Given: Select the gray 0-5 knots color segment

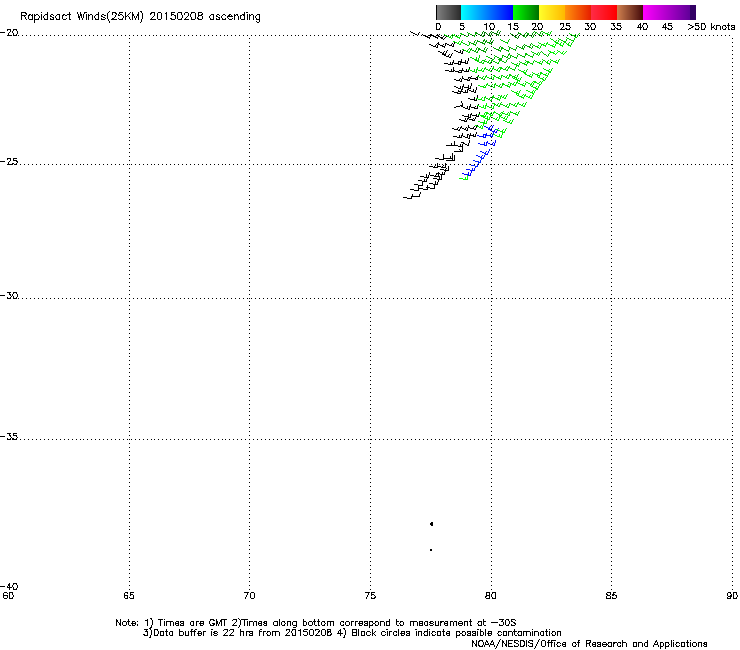Looking at the screenshot, I should tap(448, 12).
